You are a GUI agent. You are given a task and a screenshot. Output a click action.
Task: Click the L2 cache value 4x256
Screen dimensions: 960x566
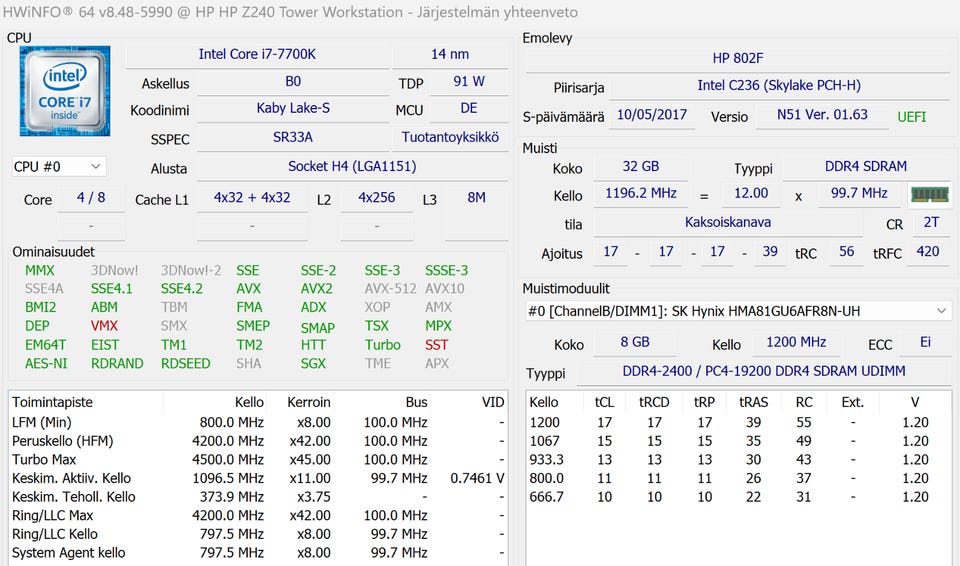point(377,198)
